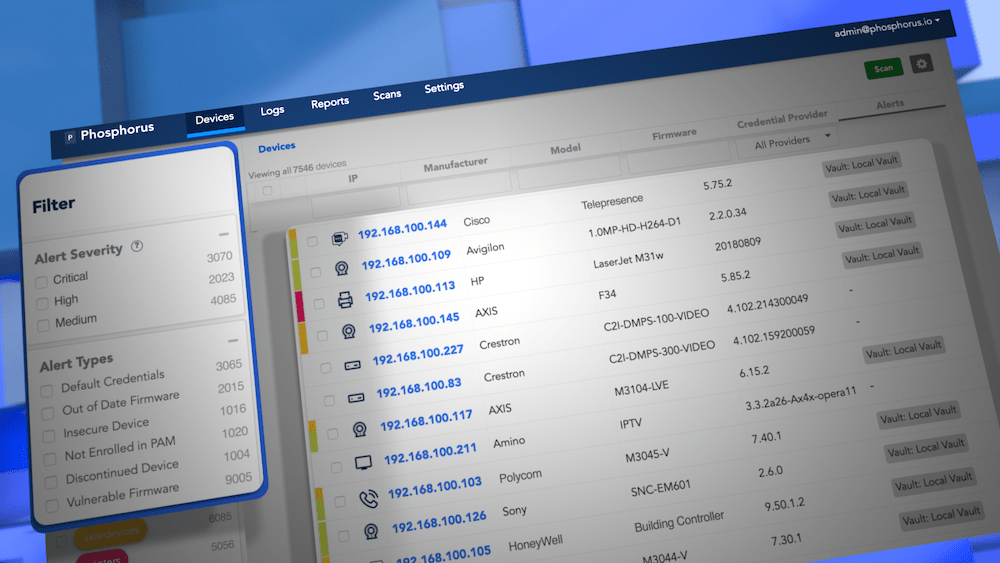Click the device icon next to 192.168.100.227
1000x563 pixels.
coord(353,365)
